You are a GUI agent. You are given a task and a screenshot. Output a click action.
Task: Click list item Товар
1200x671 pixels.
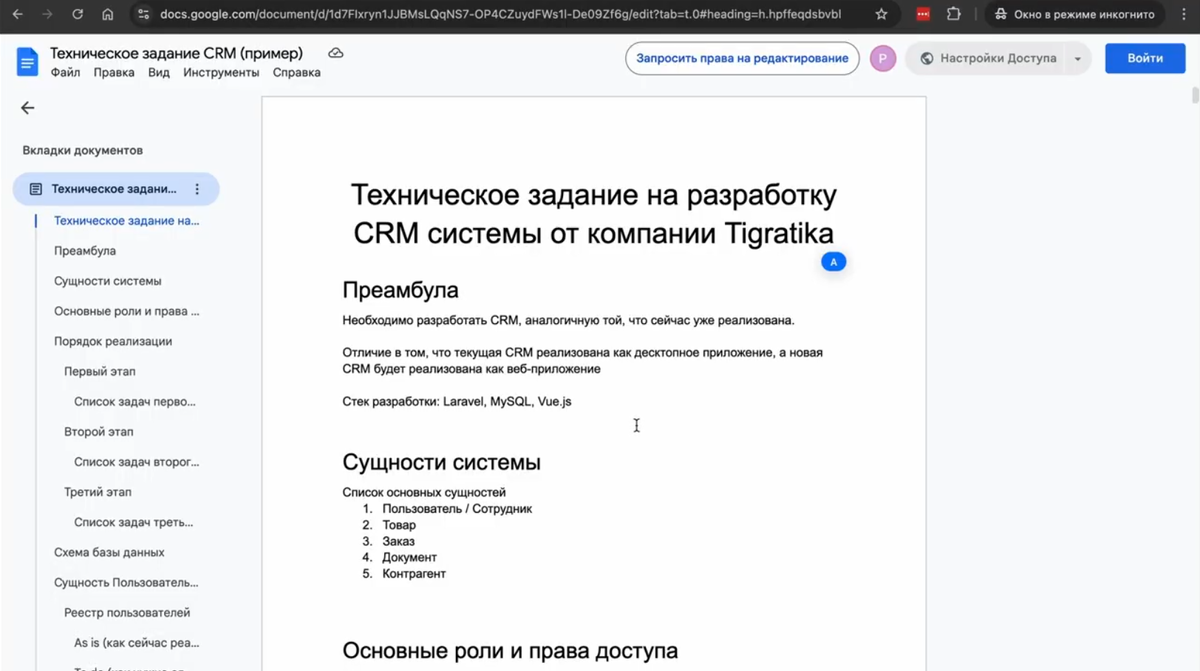pos(399,525)
